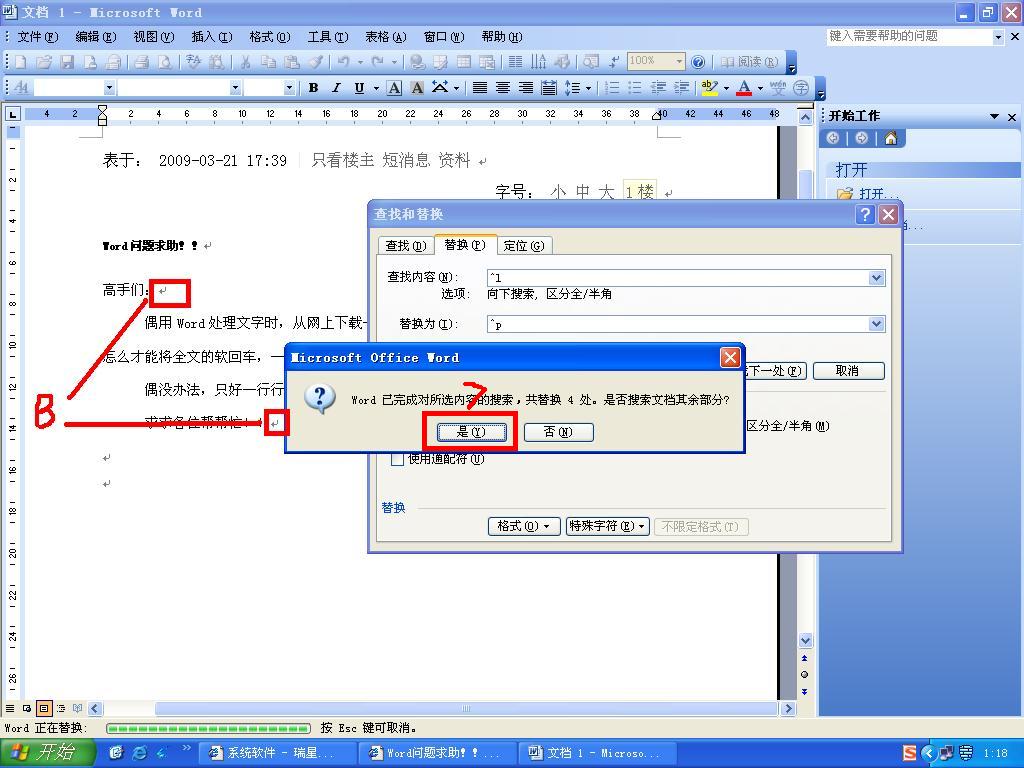Click the Center alignment icon

tap(503, 88)
